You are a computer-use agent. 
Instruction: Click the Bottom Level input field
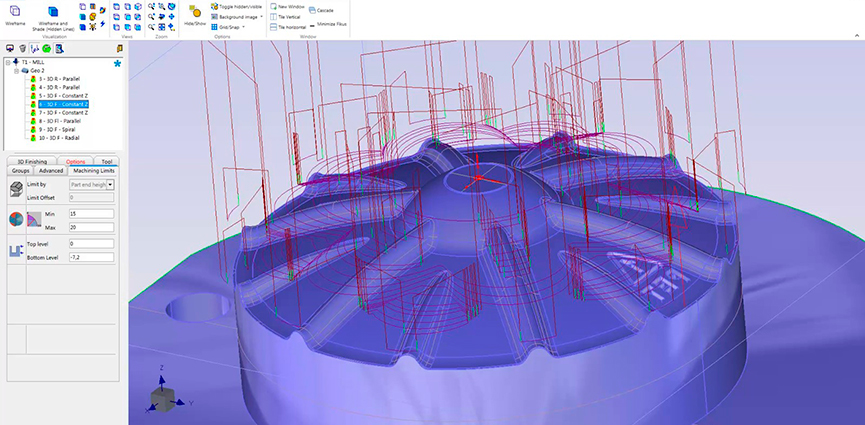(x=90, y=257)
